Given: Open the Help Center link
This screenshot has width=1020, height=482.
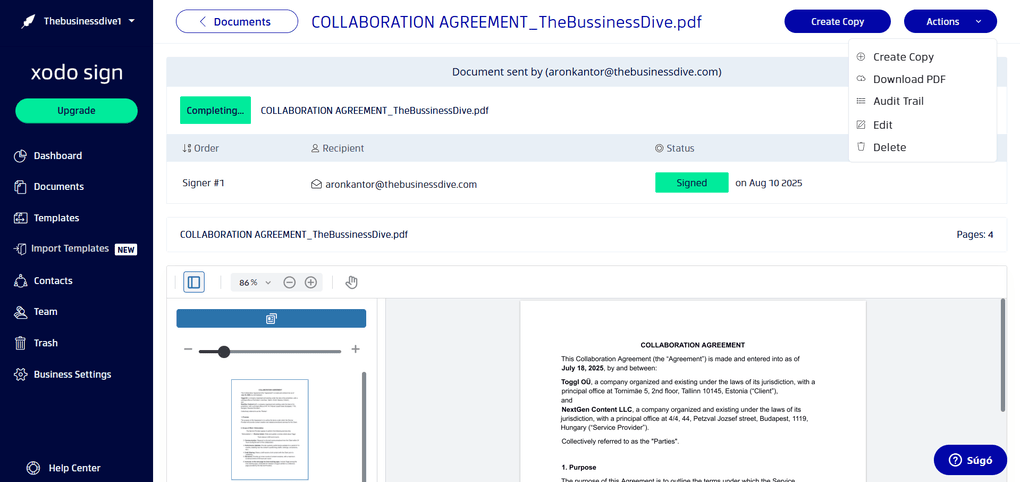Looking at the screenshot, I should [74, 468].
